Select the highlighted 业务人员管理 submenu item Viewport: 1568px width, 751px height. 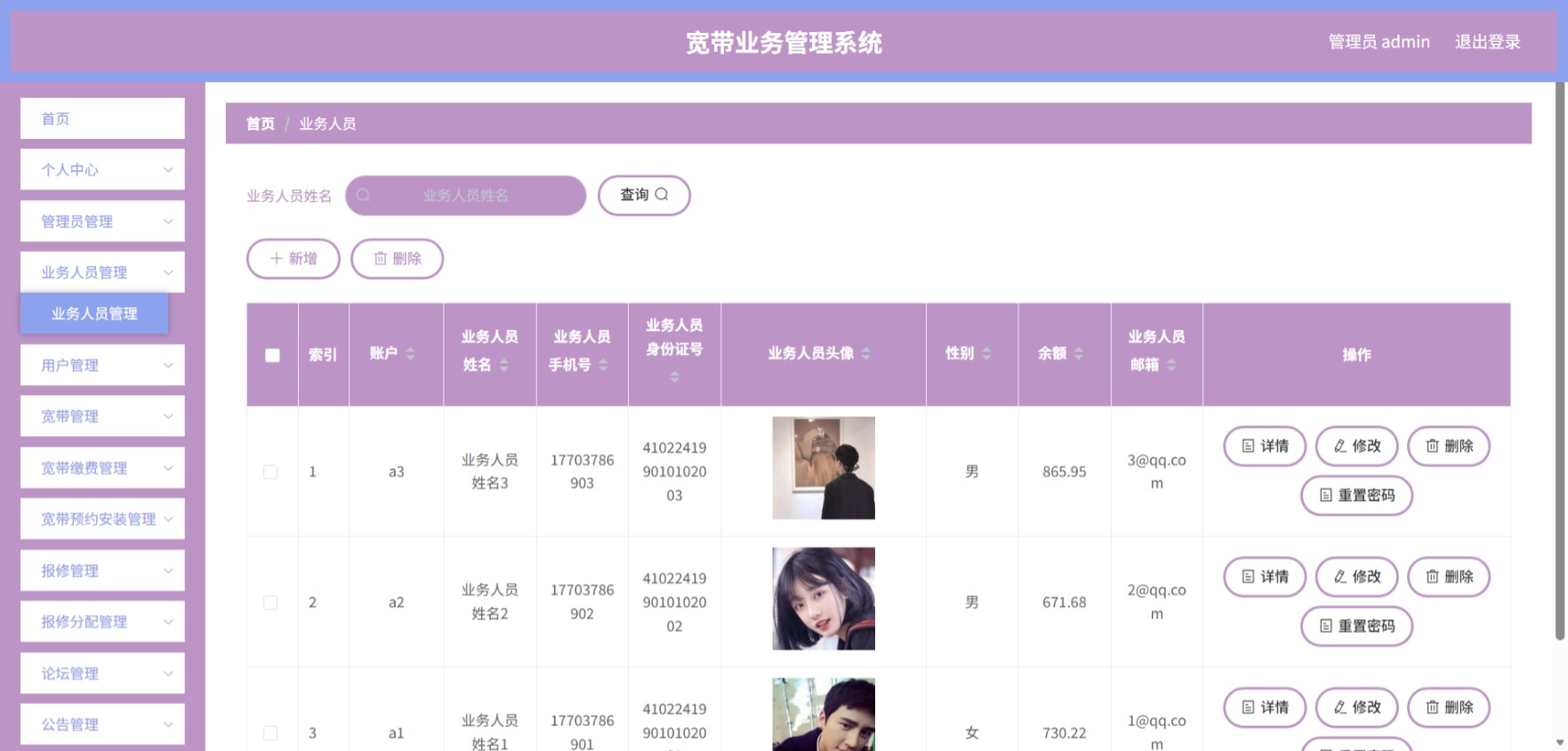click(x=94, y=313)
